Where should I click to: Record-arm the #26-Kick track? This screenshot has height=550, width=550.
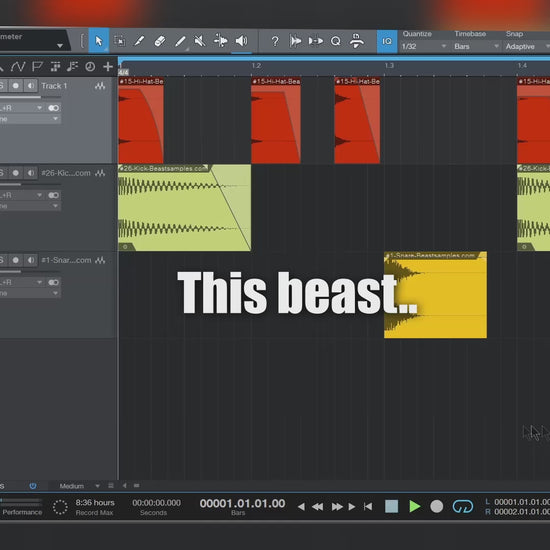click(15, 173)
